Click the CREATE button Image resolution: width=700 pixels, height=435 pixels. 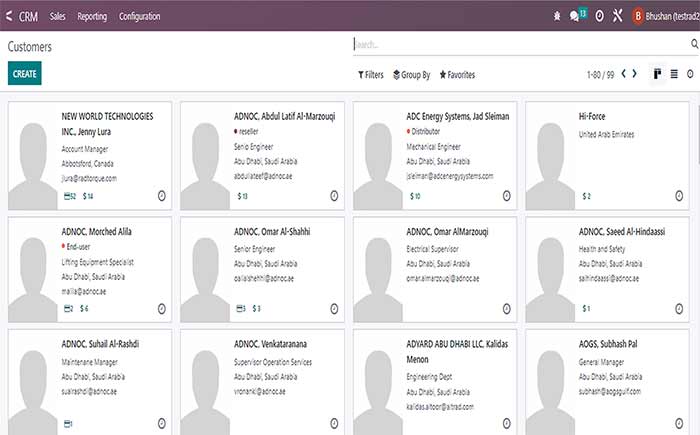[25, 73]
